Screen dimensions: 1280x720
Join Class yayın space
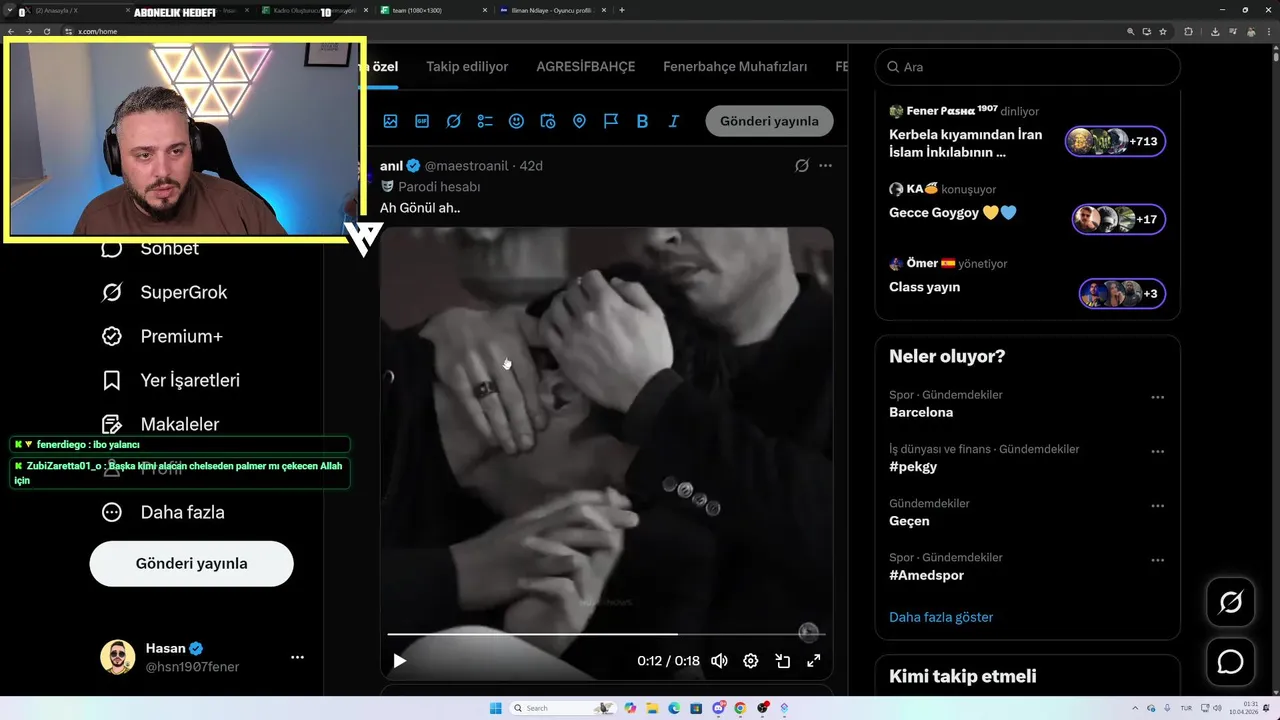click(x=924, y=287)
